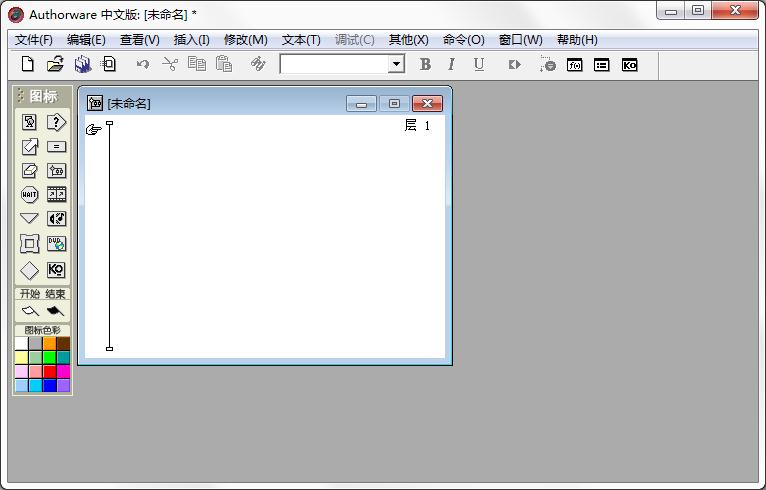Open the 窗口(W) menu
The height and width of the screenshot is (490, 766).
521,40
